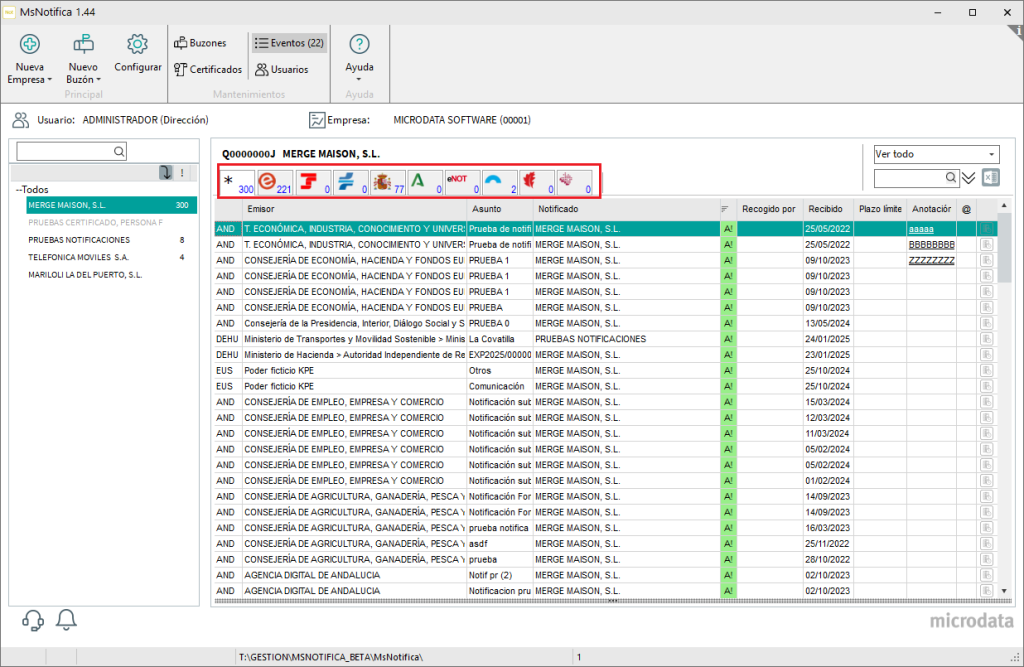This screenshot has height=667, width=1024.
Task: Open the 'aaaaa' annotation link
Action: click(921, 229)
